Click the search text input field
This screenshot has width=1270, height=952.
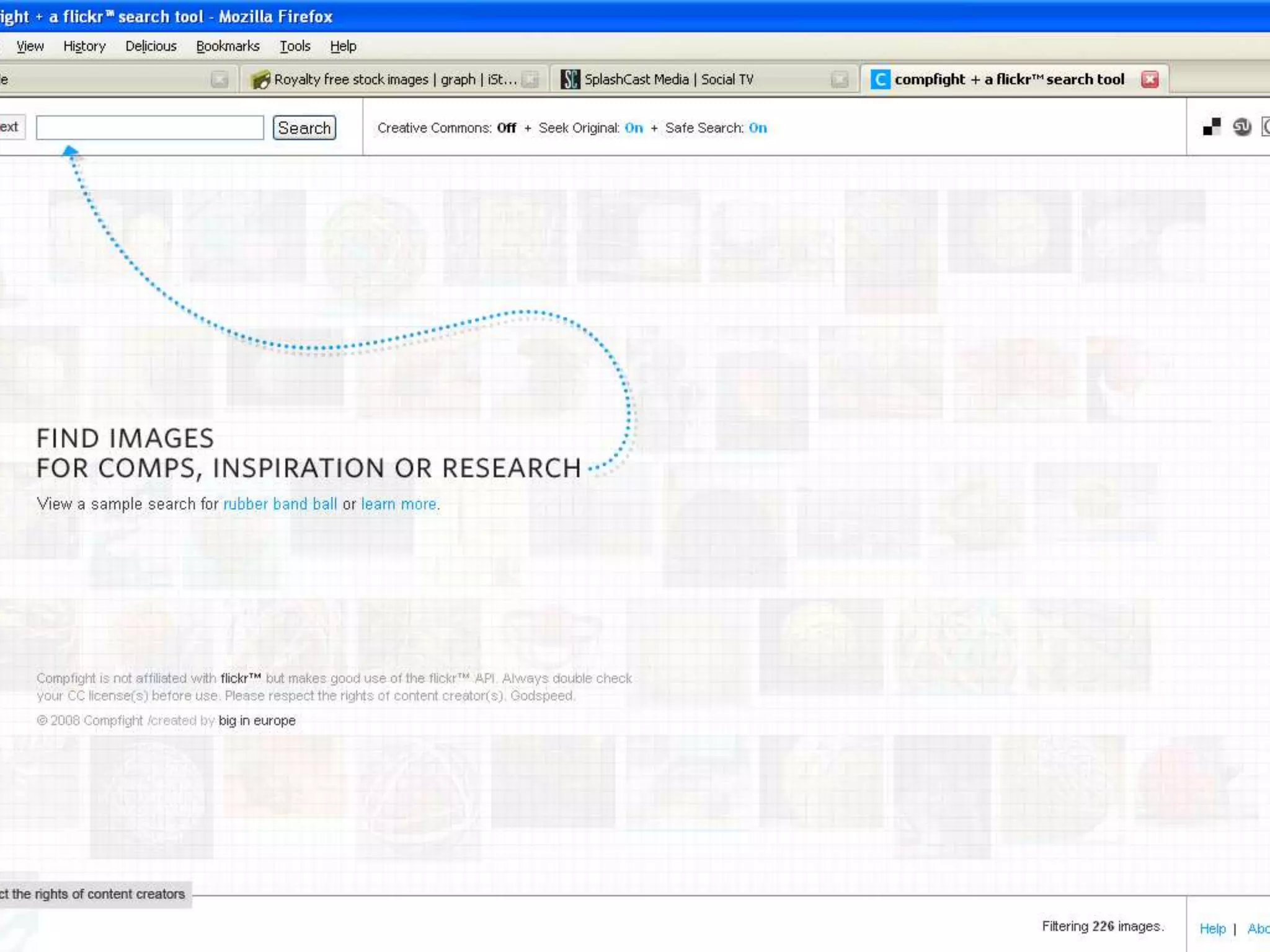[x=149, y=128]
